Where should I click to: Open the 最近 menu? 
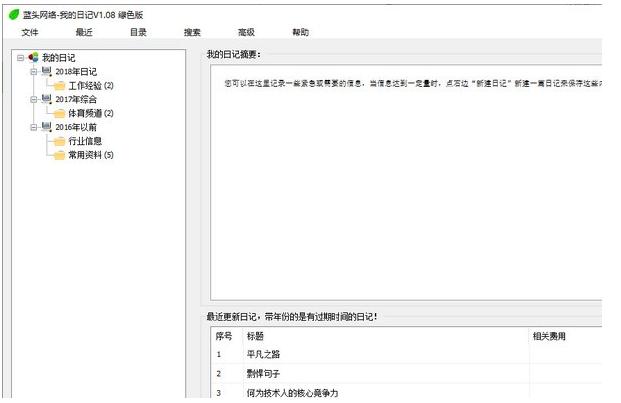pyautogui.click(x=84, y=32)
